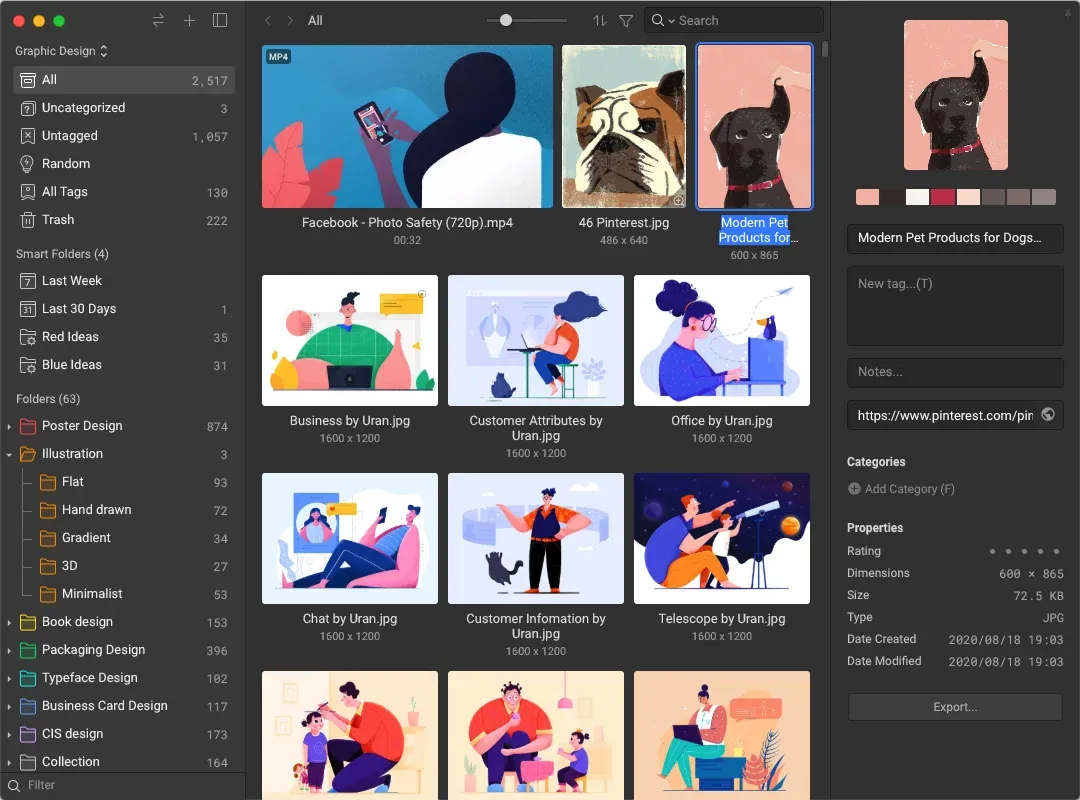Open the filter funnel icon

[626, 21]
